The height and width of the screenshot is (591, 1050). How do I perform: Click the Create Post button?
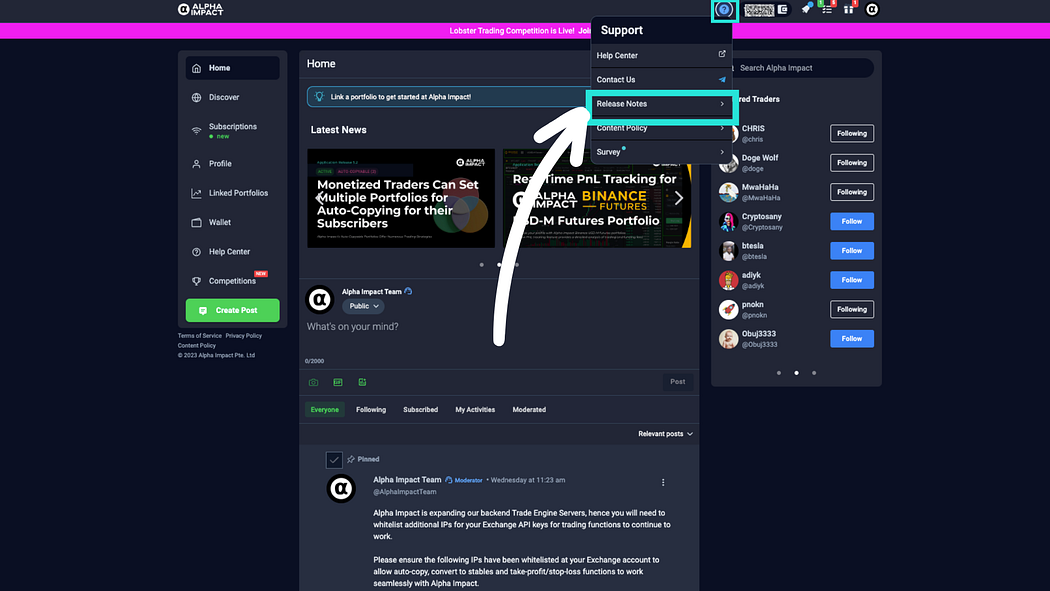[232, 311]
